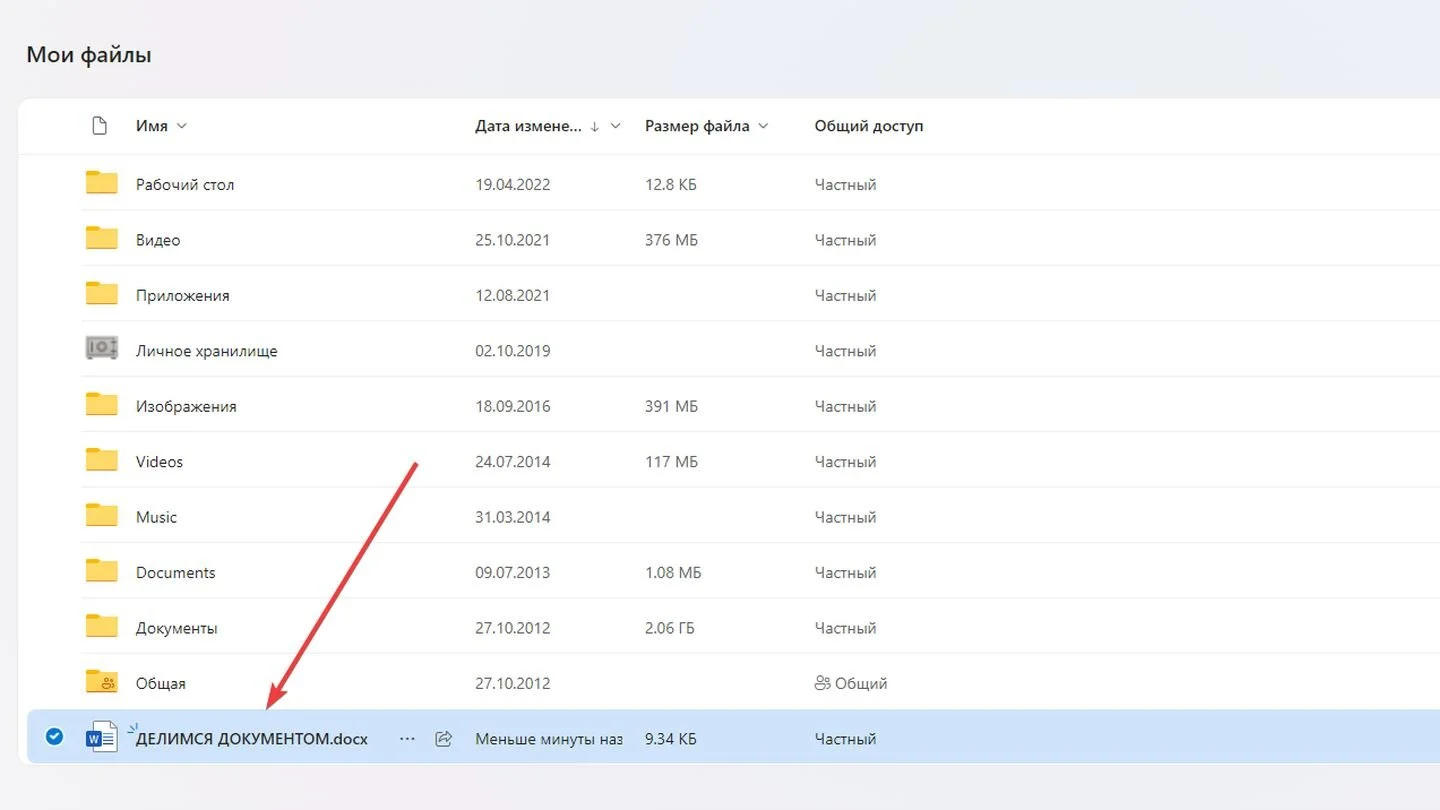Click the file type icon in the header
This screenshot has height=810, width=1440.
pyautogui.click(x=99, y=126)
